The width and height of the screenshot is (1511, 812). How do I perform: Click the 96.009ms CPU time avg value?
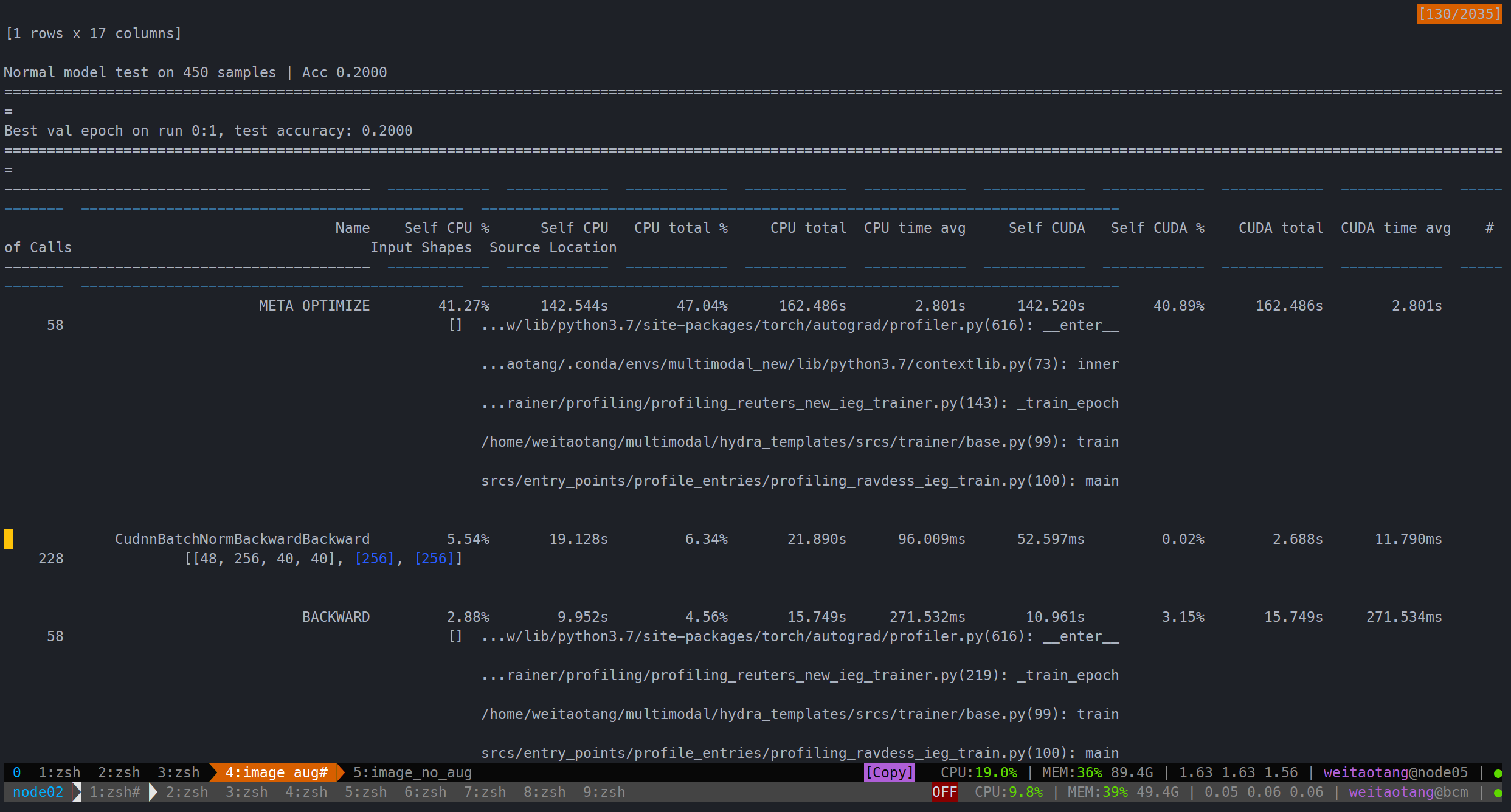click(x=932, y=539)
